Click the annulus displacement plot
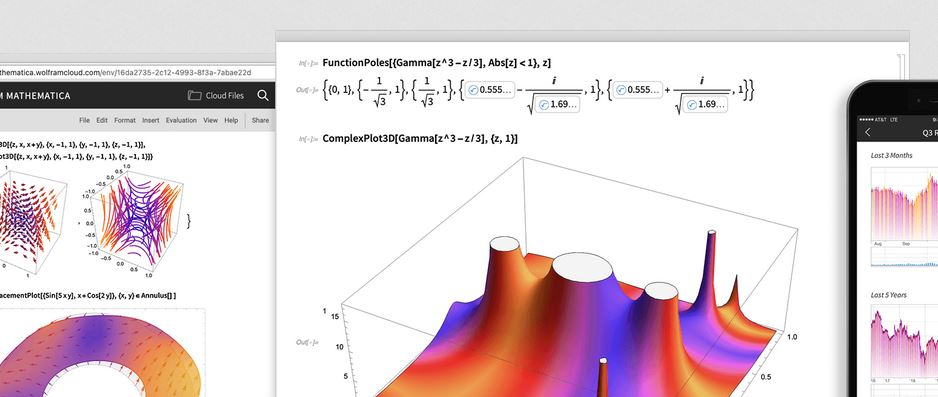The height and width of the screenshot is (397, 938). point(102,353)
